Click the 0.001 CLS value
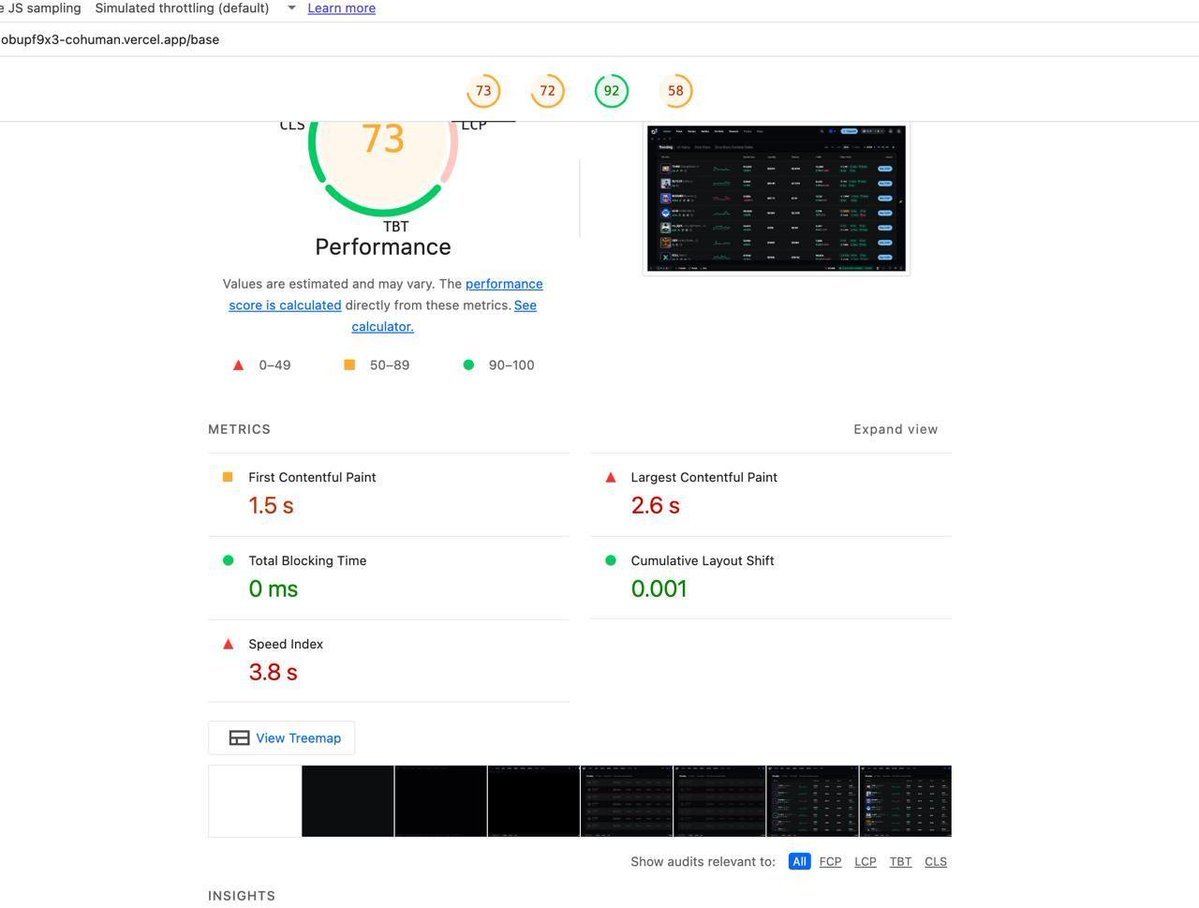1199x908 pixels. pos(658,589)
